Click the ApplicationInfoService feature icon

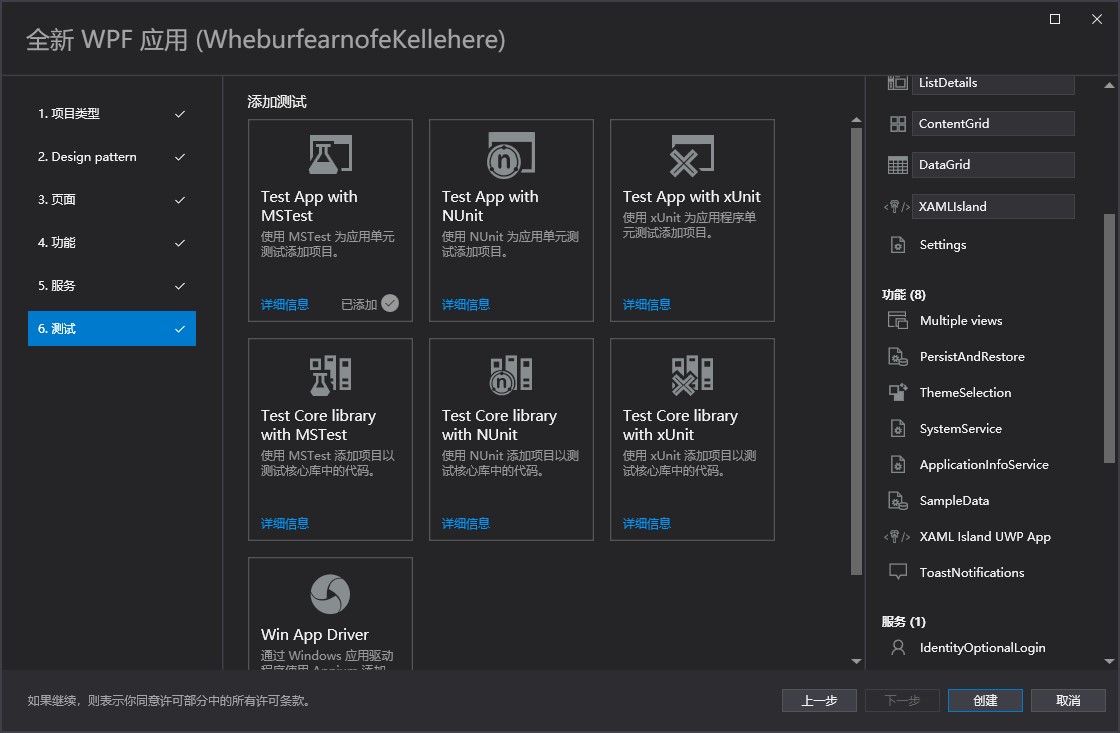coord(898,464)
